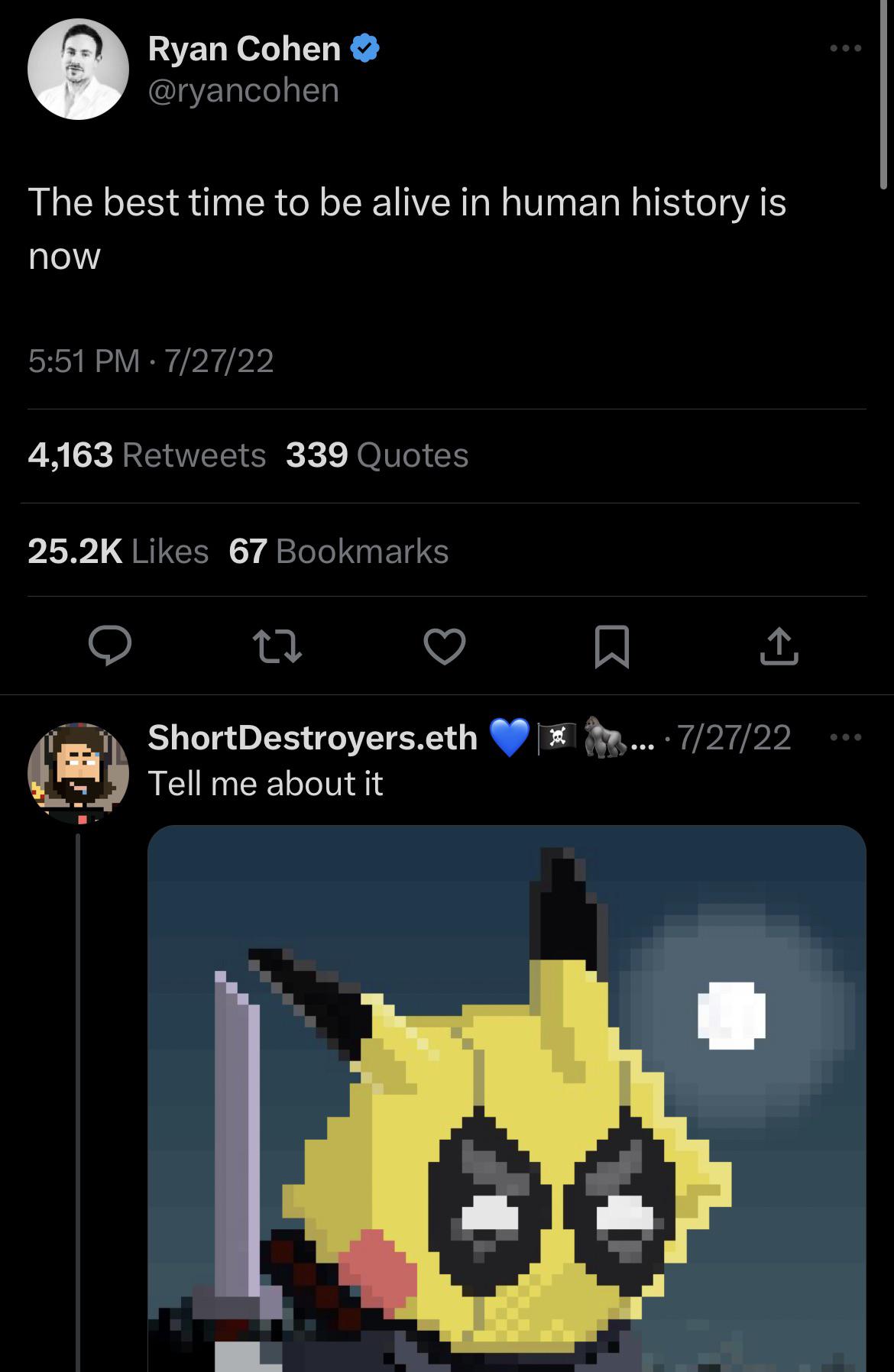View the 4,163 Retweets list
This screenshot has height=1372, width=894.
tap(147, 455)
